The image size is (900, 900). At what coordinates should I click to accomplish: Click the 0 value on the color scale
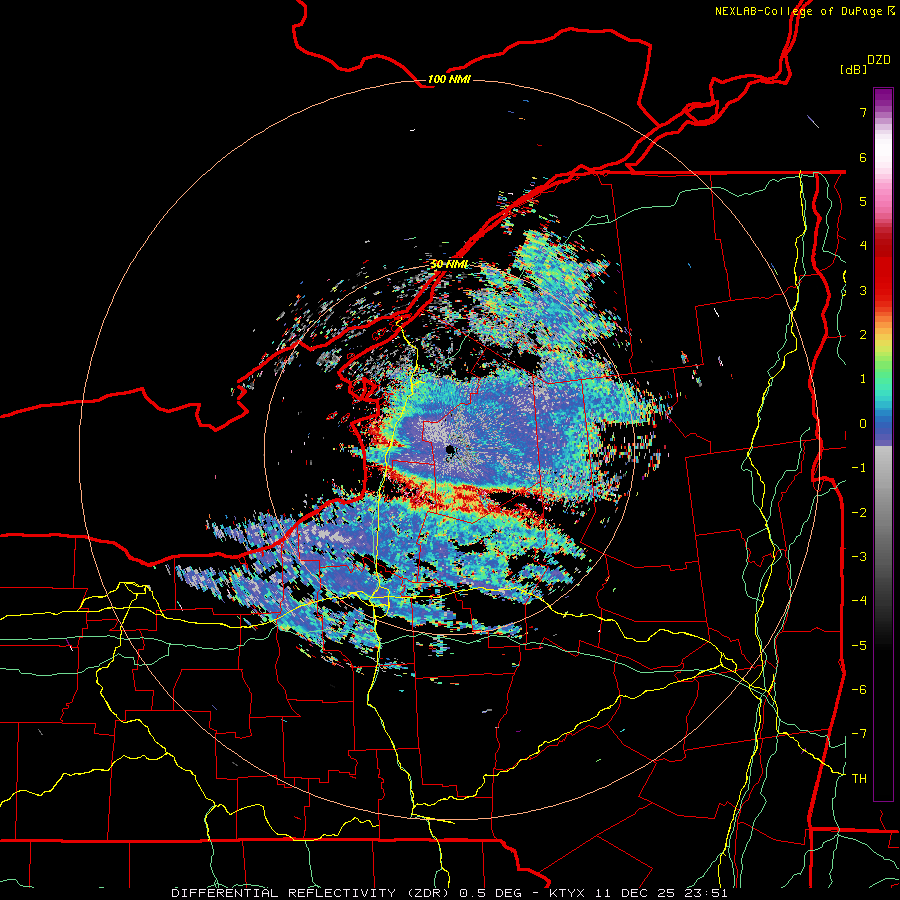863,424
